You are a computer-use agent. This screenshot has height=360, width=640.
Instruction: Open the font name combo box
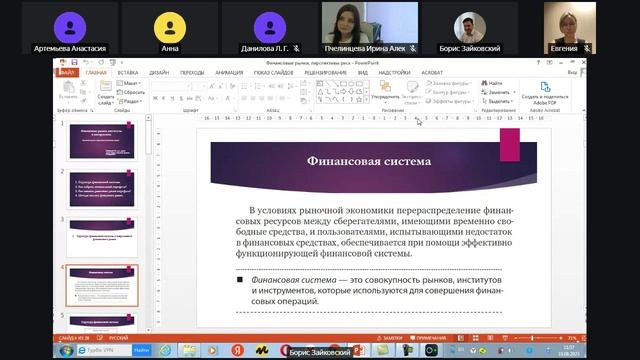click(171, 86)
